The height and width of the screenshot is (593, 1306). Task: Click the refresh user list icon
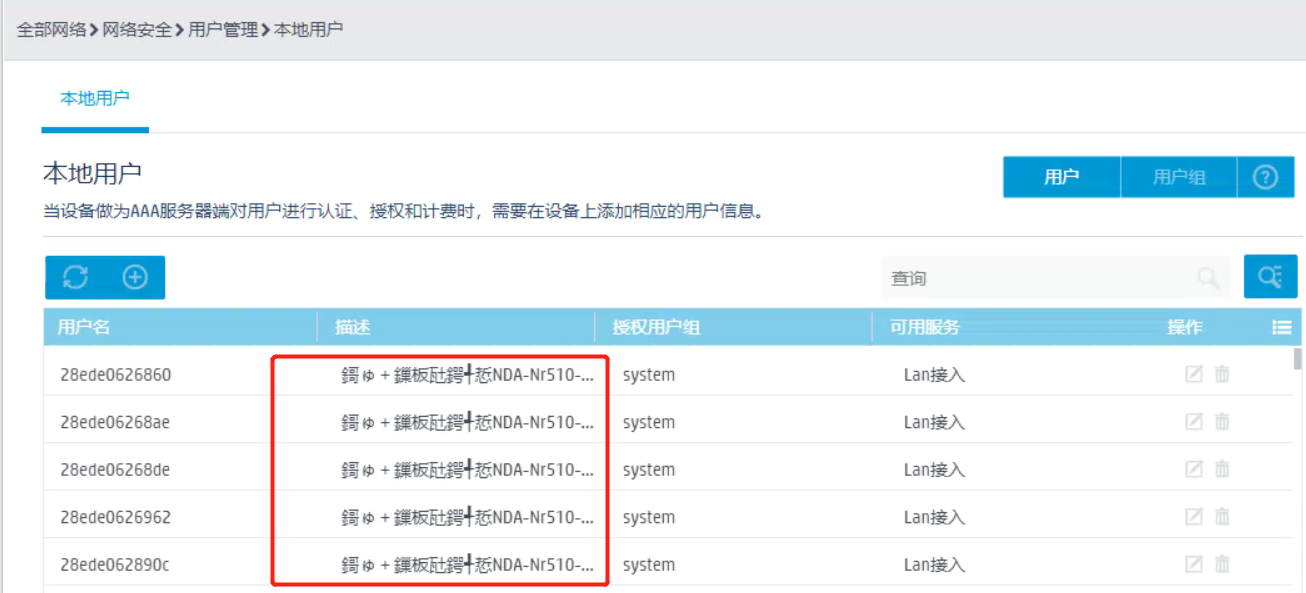[76, 278]
